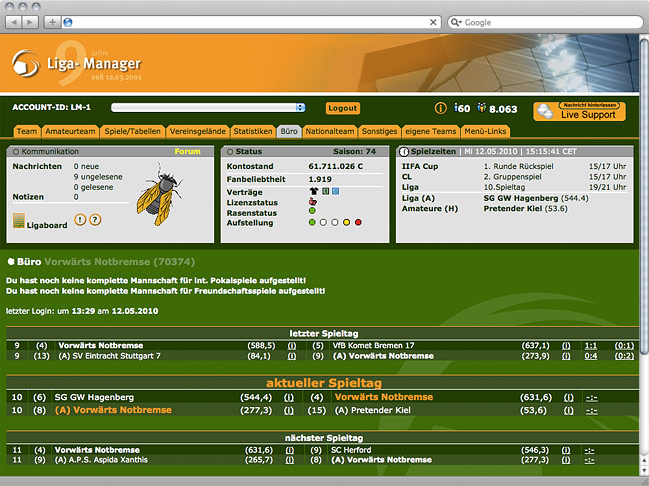The height and width of the screenshot is (486, 649).
Task: Click the globe site icon in address bar
Action: [68, 22]
